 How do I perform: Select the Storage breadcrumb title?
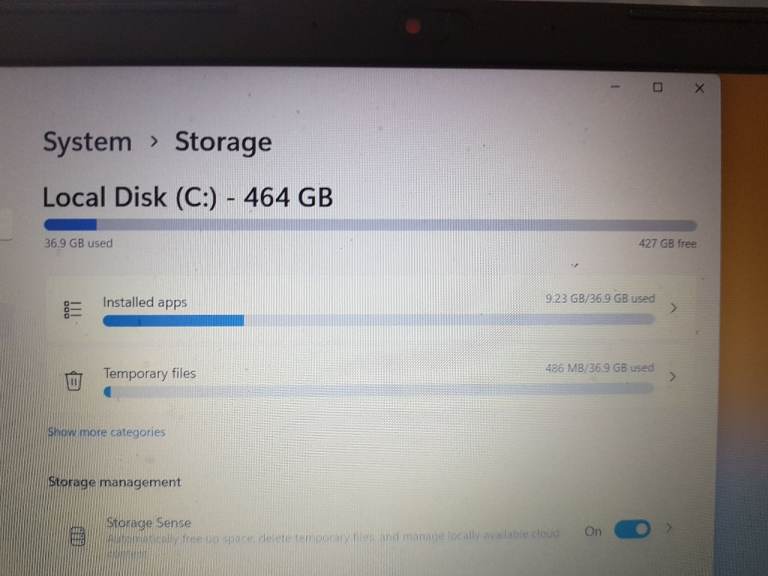coord(223,142)
